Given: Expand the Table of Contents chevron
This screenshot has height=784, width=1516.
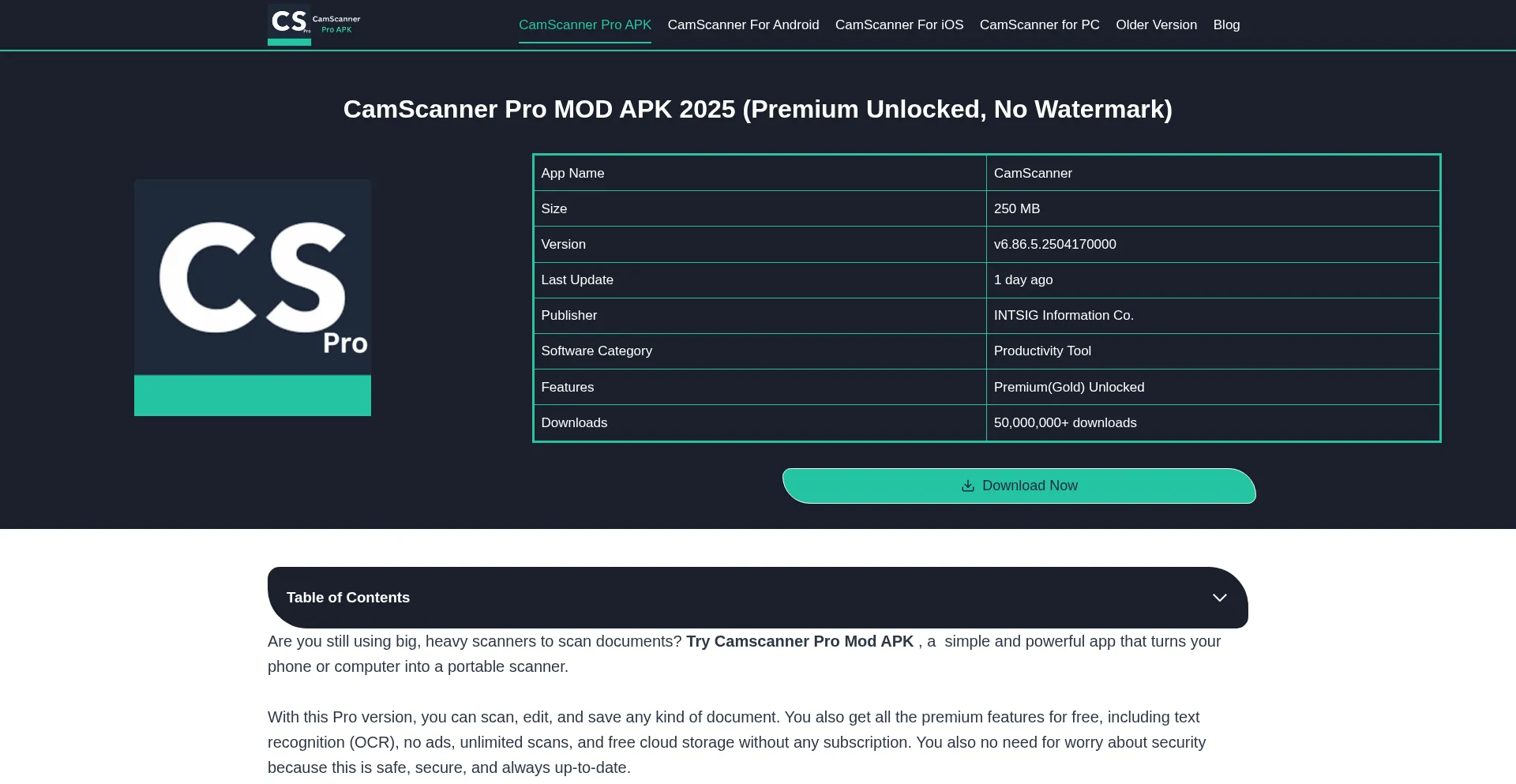Looking at the screenshot, I should [x=1219, y=598].
